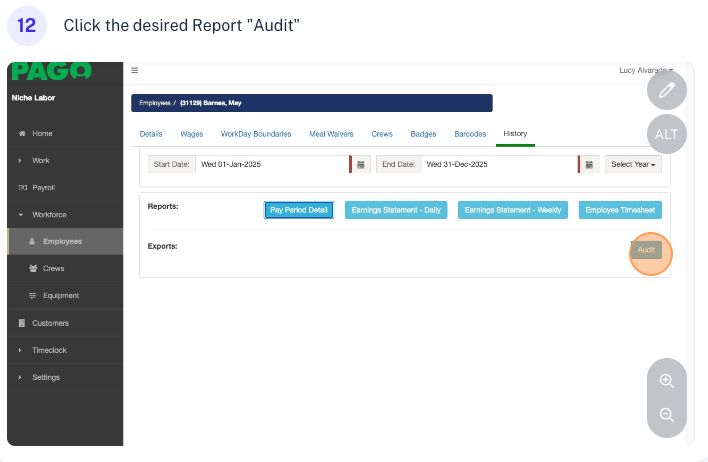The height and width of the screenshot is (462, 708).
Task: Click the Pay Period Detail report button
Action: tap(299, 210)
